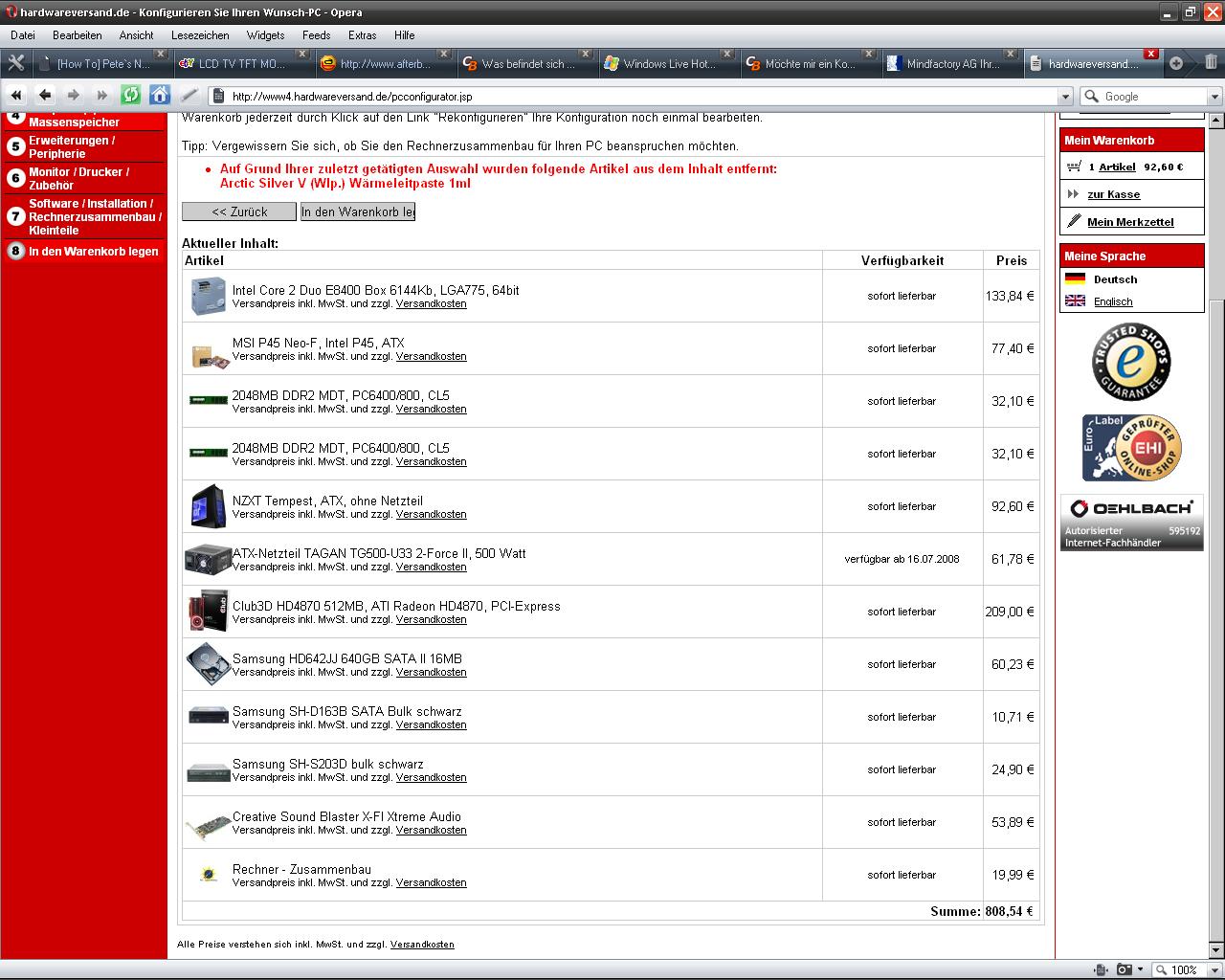Open the Feeds menu
Screen dimensions: 1225x980
tap(317, 34)
